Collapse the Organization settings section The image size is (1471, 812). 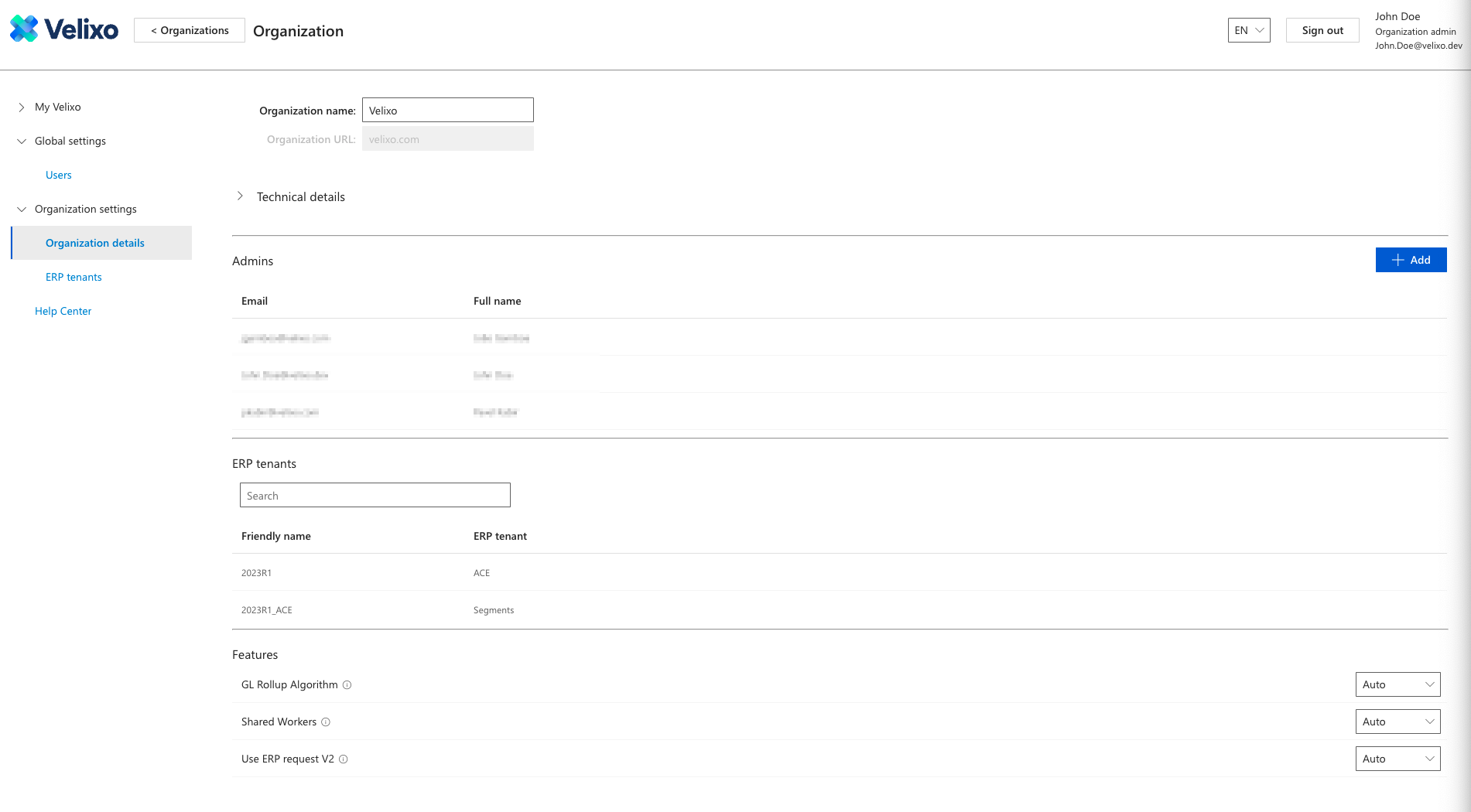point(22,210)
